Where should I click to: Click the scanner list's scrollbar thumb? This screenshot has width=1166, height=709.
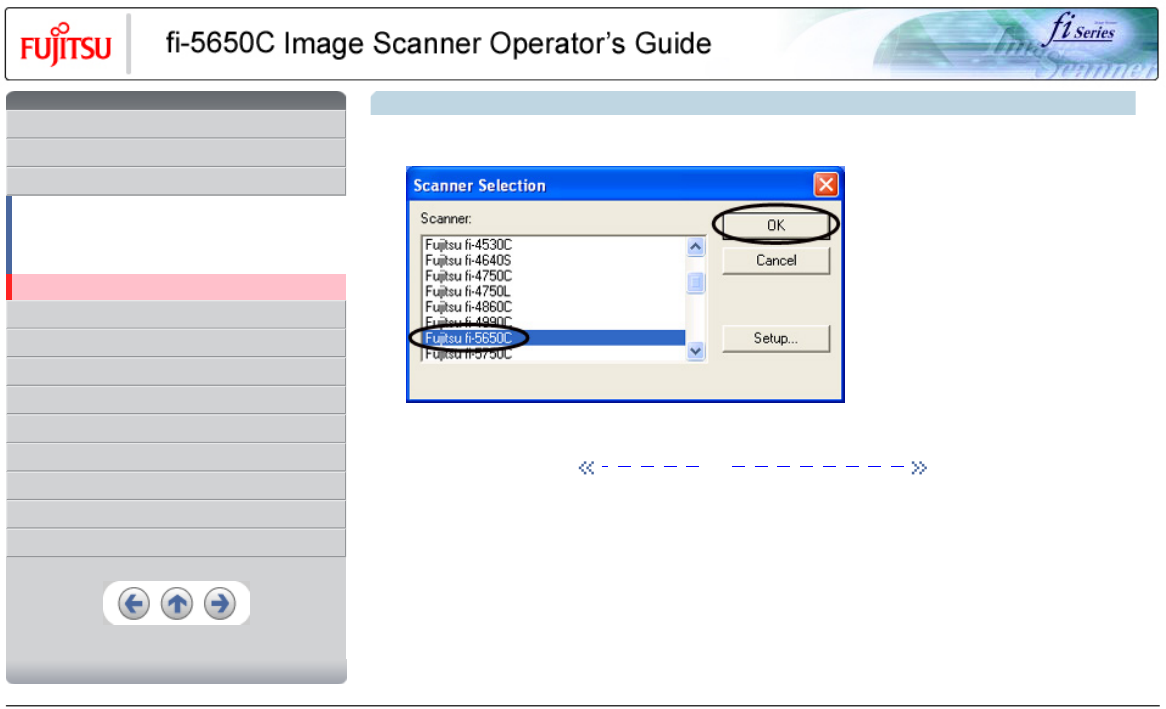[x=695, y=283]
